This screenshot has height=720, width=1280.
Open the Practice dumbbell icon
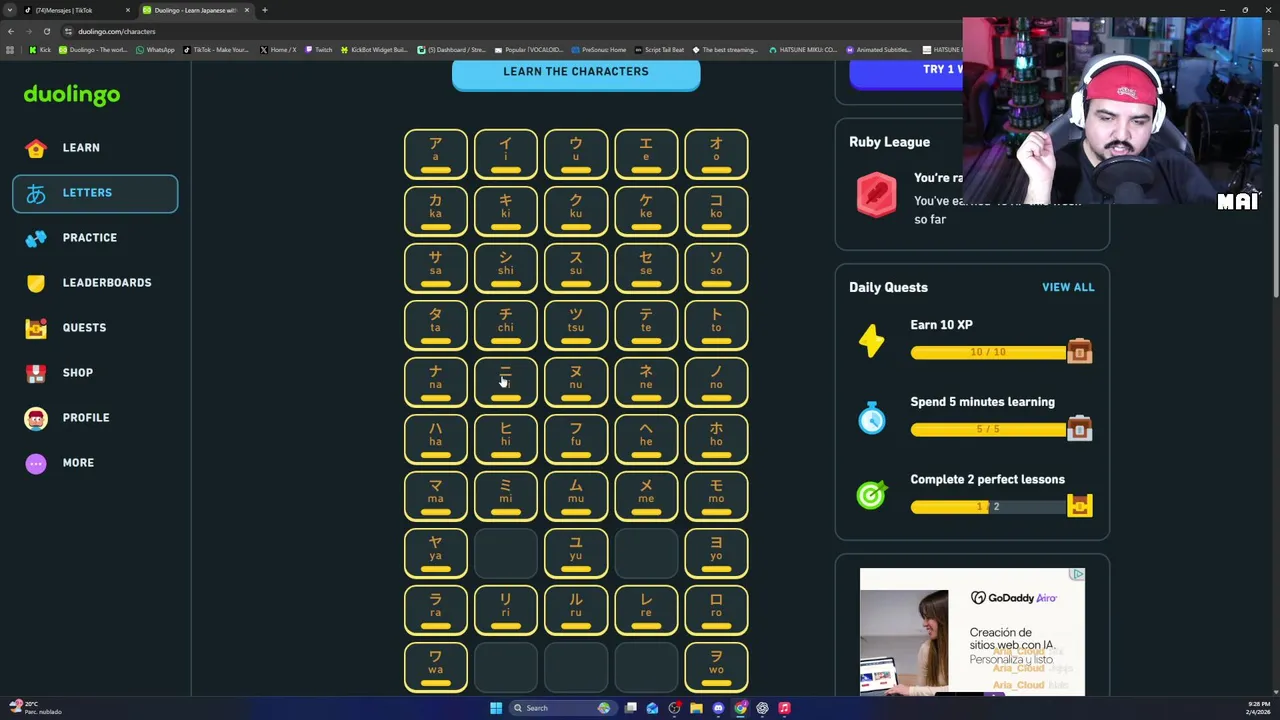tap(36, 238)
